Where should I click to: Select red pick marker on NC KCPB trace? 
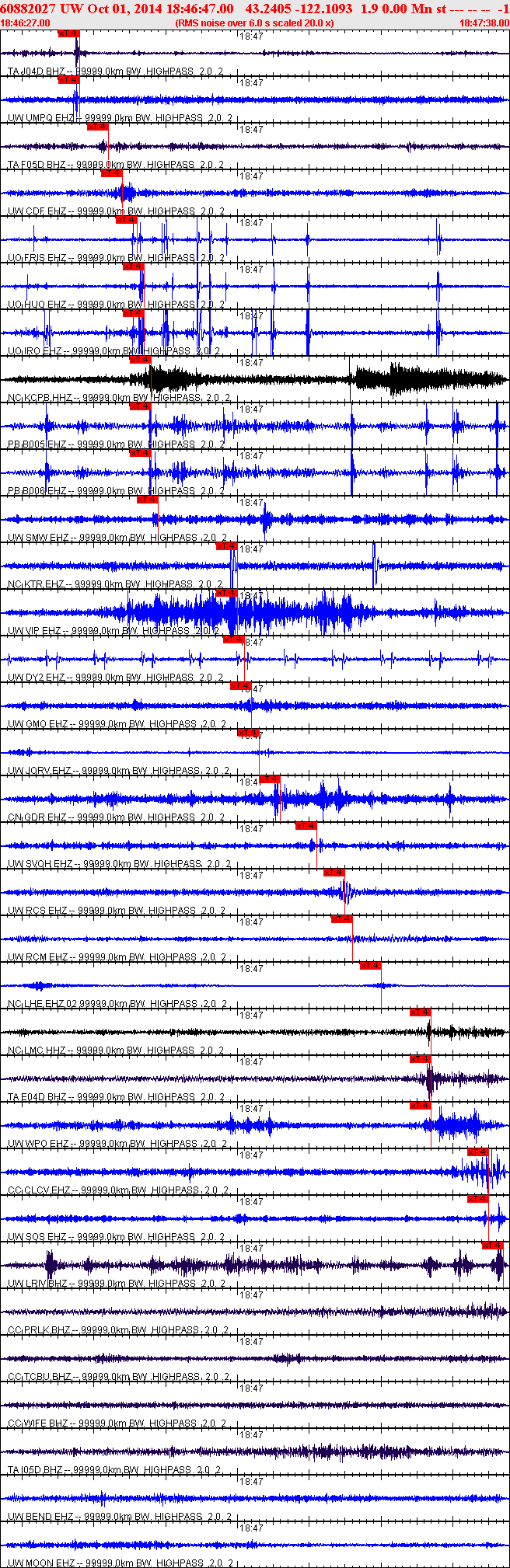pos(140,360)
